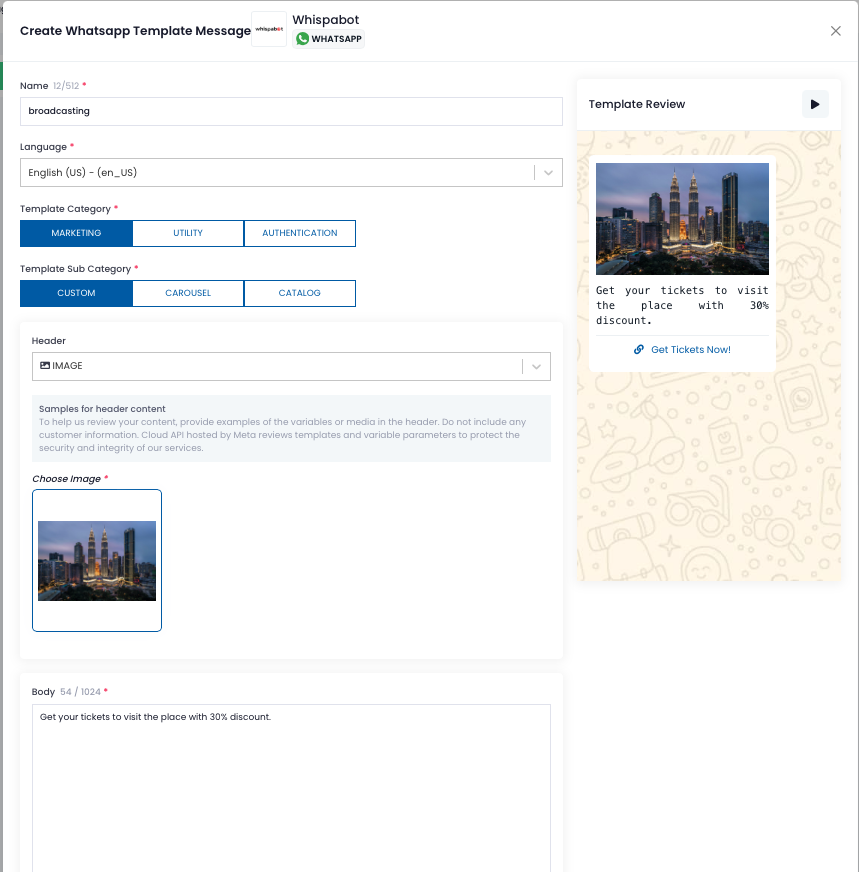Click the preview message body text
The height and width of the screenshot is (872, 859).
pyautogui.click(x=682, y=305)
